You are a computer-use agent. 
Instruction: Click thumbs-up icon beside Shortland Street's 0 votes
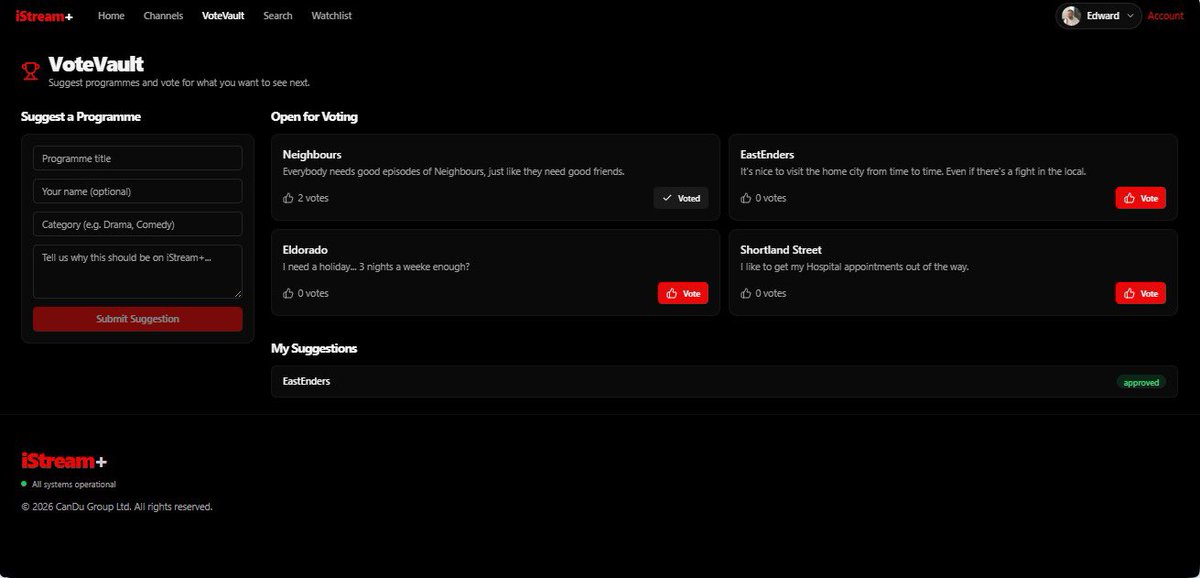tap(746, 293)
